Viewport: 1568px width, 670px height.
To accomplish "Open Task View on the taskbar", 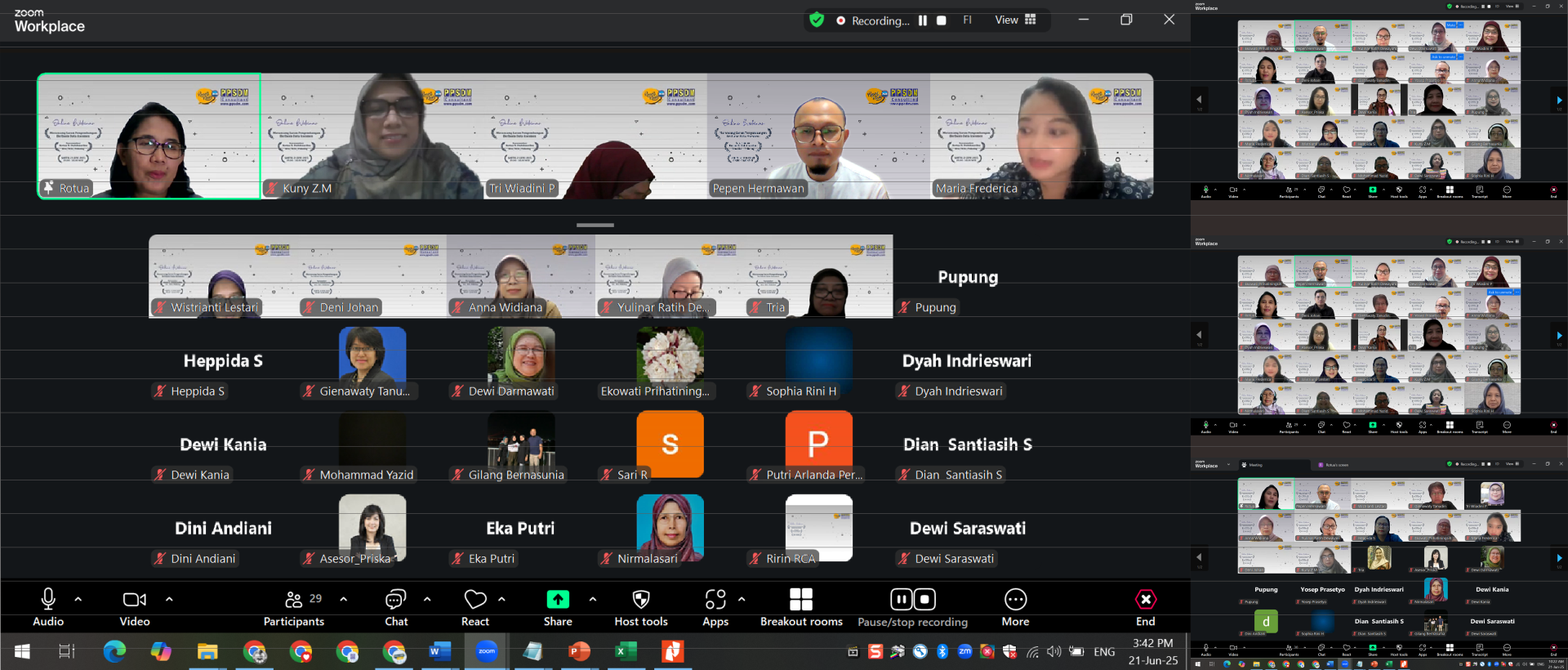I will click(x=67, y=651).
